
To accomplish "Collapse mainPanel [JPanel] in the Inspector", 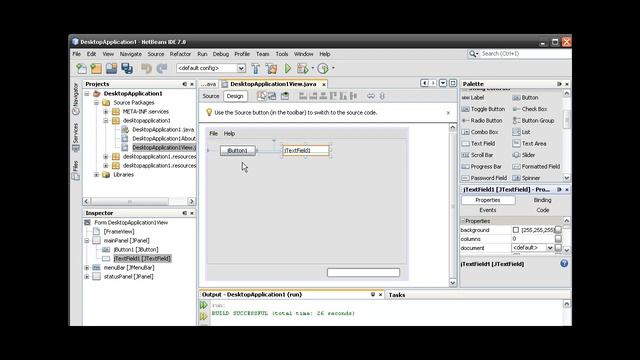I will tap(87, 240).
